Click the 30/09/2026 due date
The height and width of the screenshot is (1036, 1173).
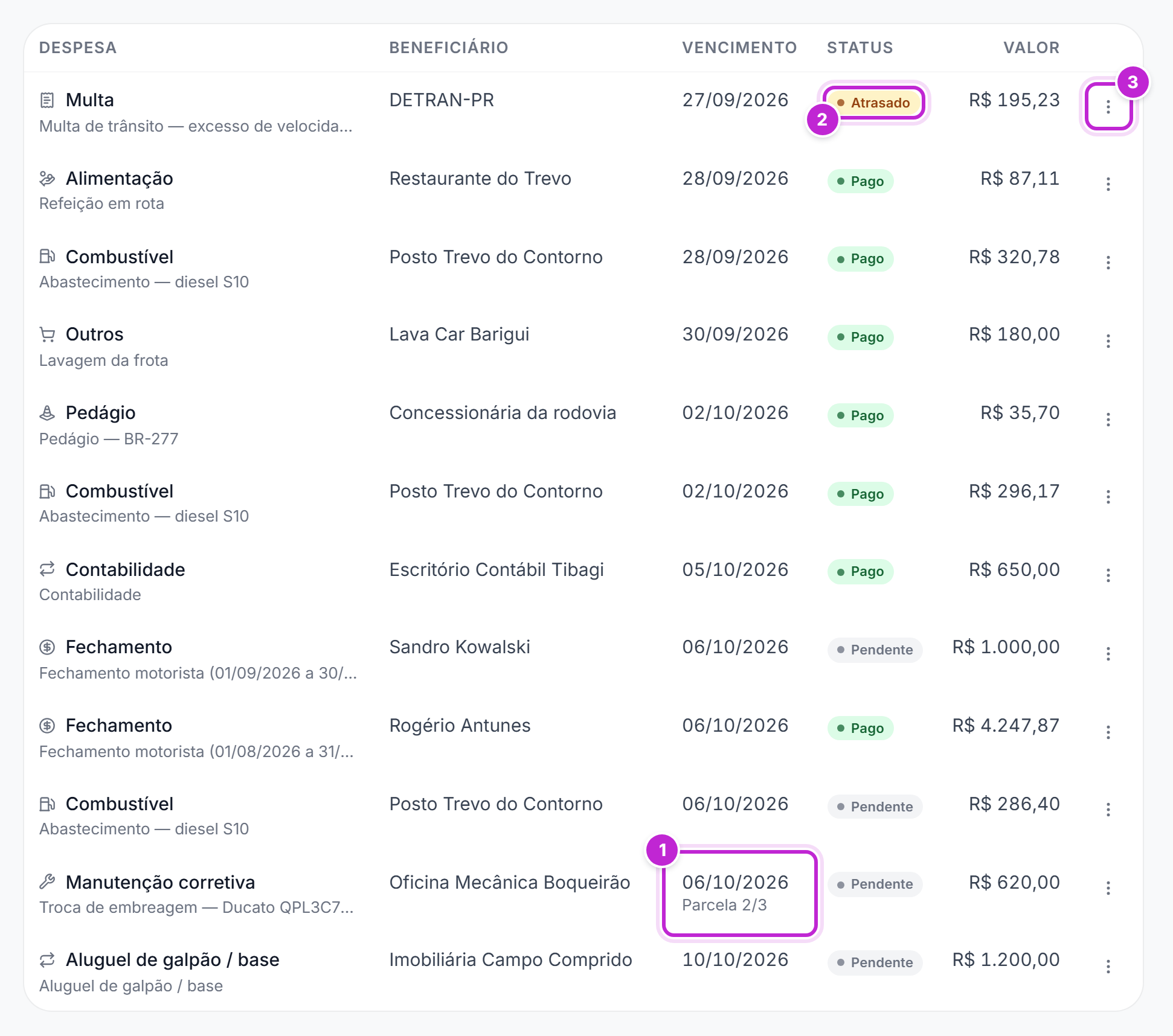(735, 334)
